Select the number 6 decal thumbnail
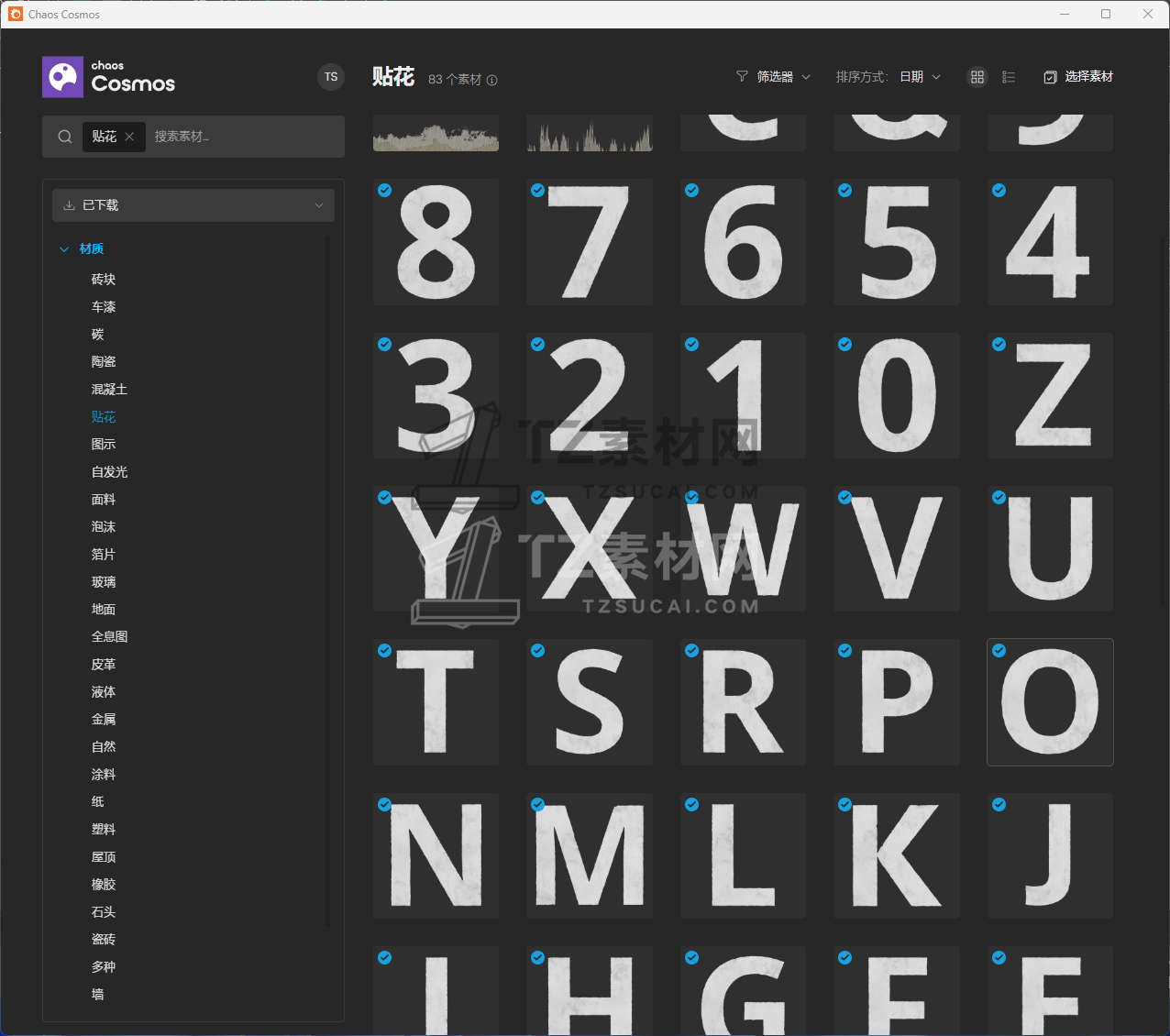 [743, 242]
